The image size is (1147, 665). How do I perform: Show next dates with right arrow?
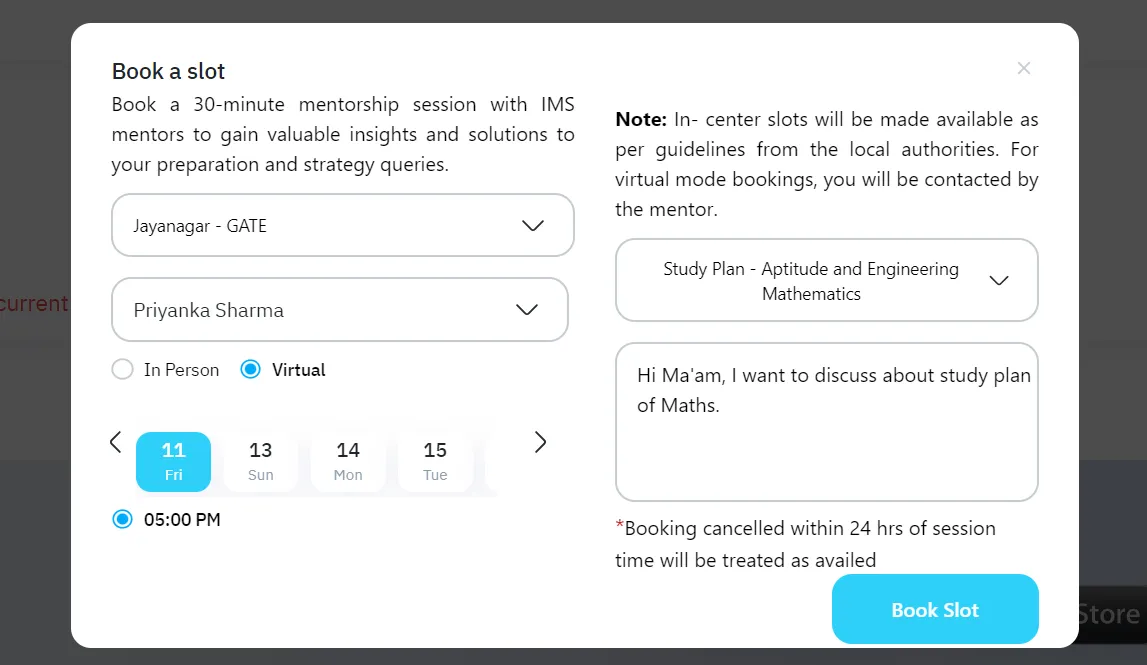tap(540, 442)
